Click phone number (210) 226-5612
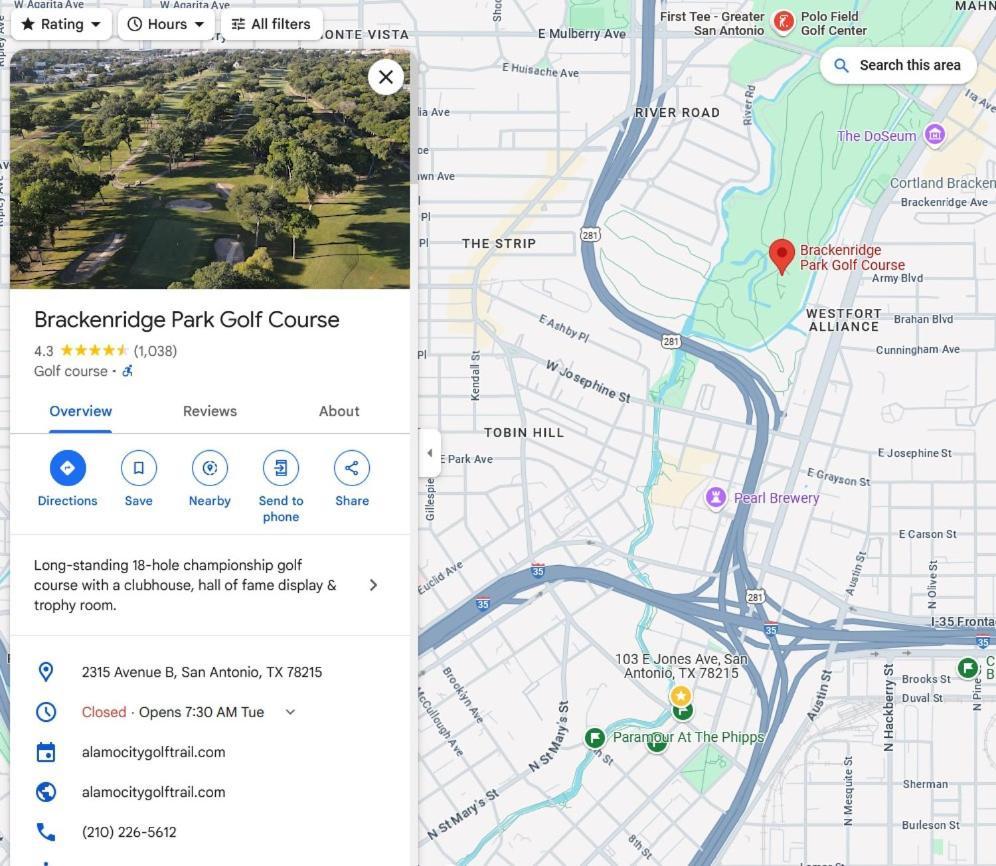This screenshot has width=996, height=866. click(129, 832)
